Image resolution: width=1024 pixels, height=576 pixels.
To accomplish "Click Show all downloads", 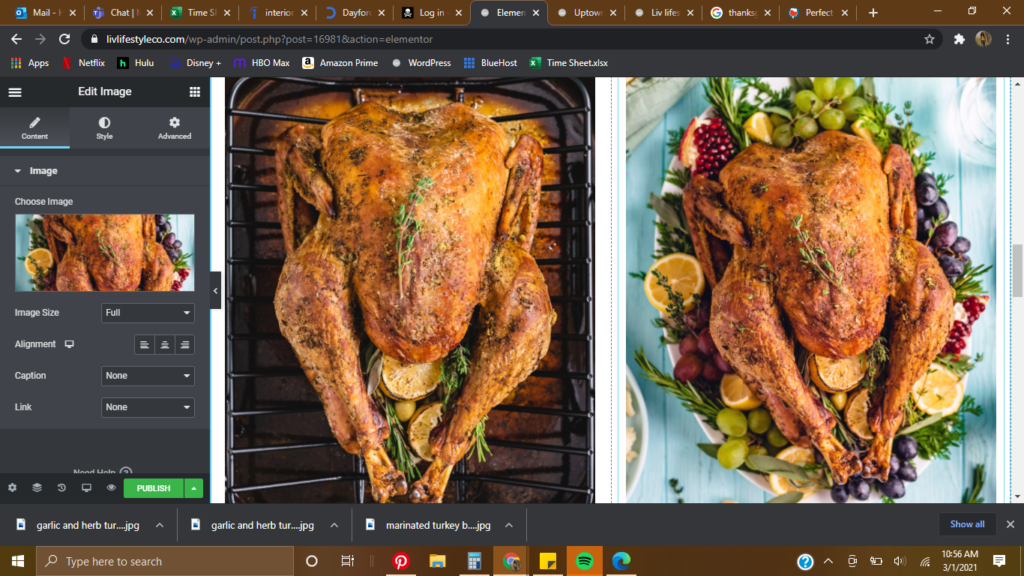I will pos(967,524).
